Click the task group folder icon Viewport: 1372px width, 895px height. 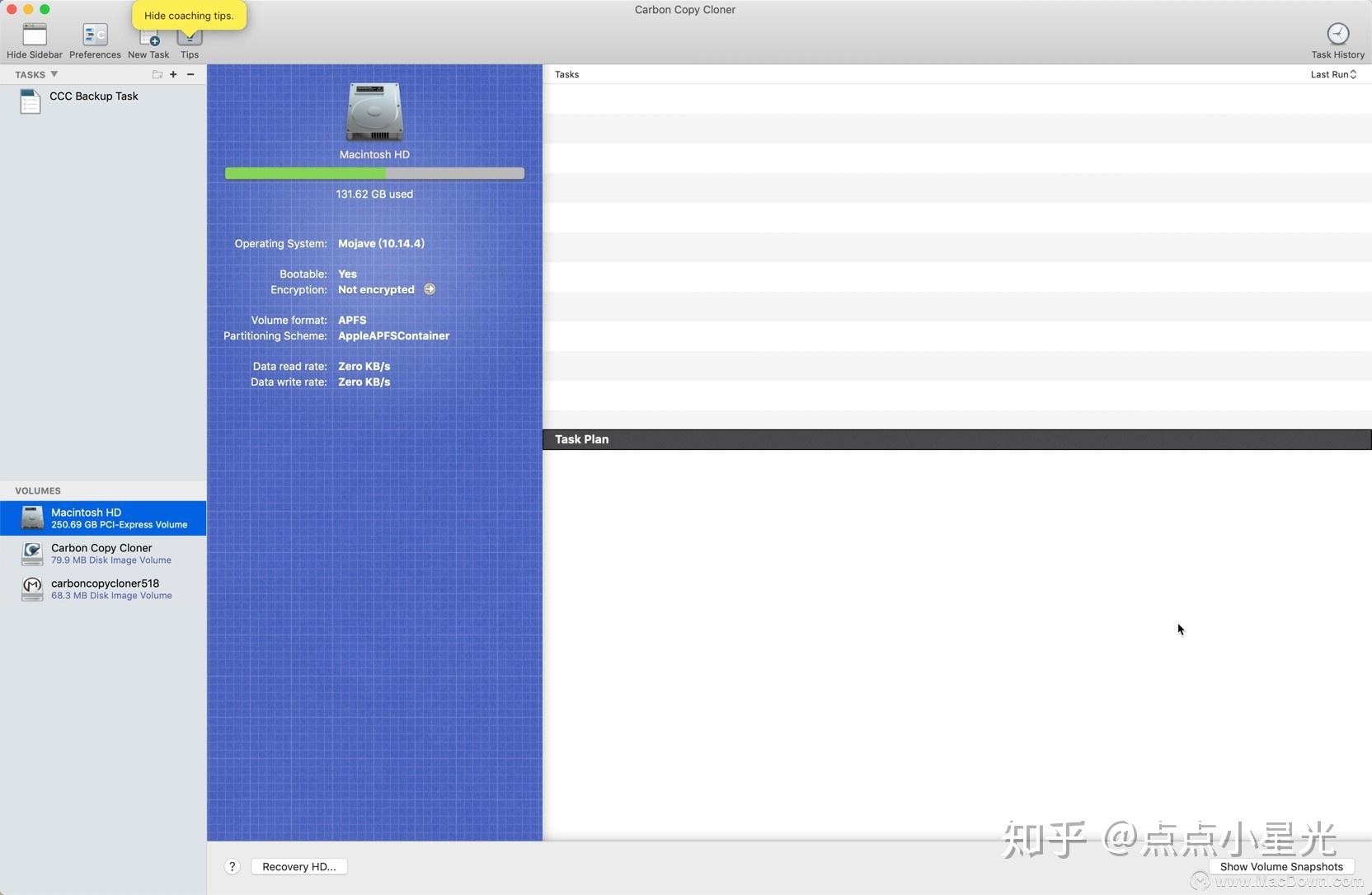[x=157, y=74]
